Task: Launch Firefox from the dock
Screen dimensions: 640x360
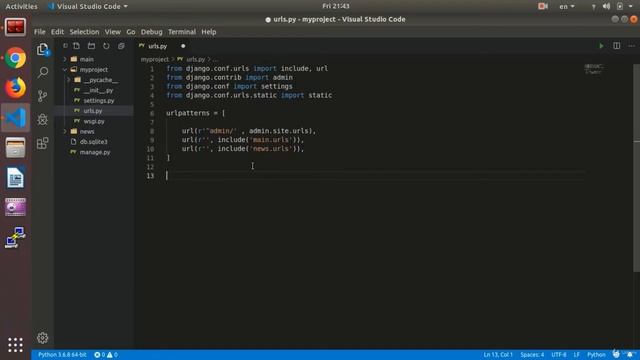Action: click(x=16, y=88)
